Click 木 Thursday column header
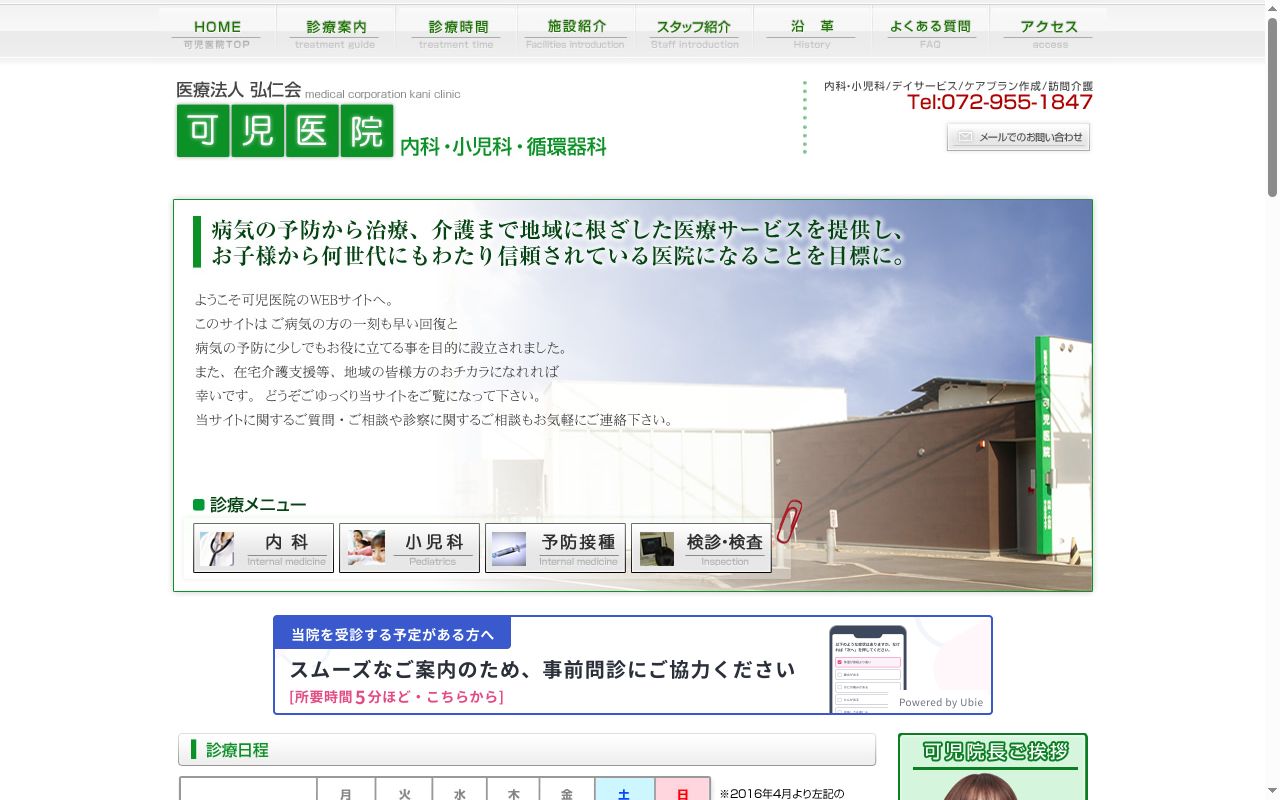 coord(513,789)
